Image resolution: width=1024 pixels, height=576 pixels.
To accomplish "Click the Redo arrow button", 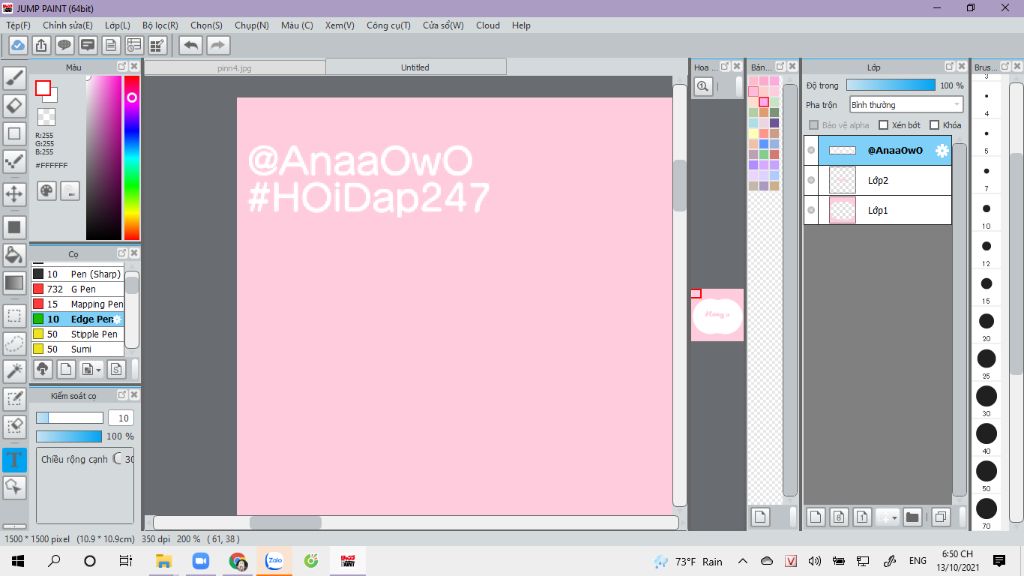I will tap(218, 46).
